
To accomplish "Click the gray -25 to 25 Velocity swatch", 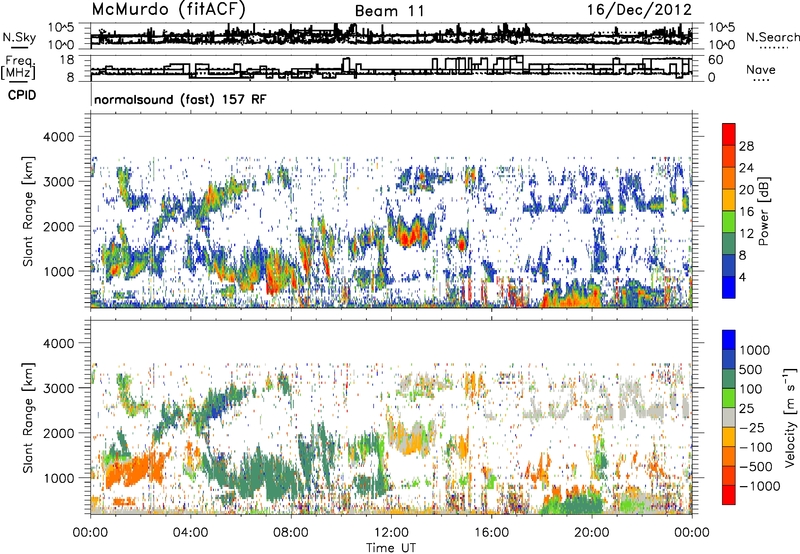I will pyautogui.click(x=729, y=418).
